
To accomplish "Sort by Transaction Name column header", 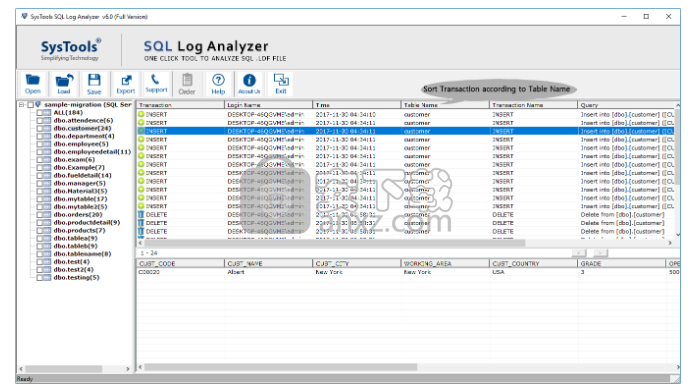I will 533,105.
